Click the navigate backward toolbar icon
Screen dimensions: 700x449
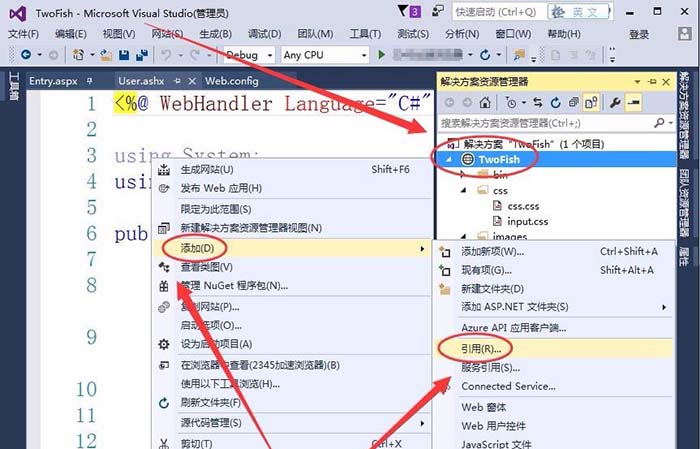pyautogui.click(x=26, y=55)
